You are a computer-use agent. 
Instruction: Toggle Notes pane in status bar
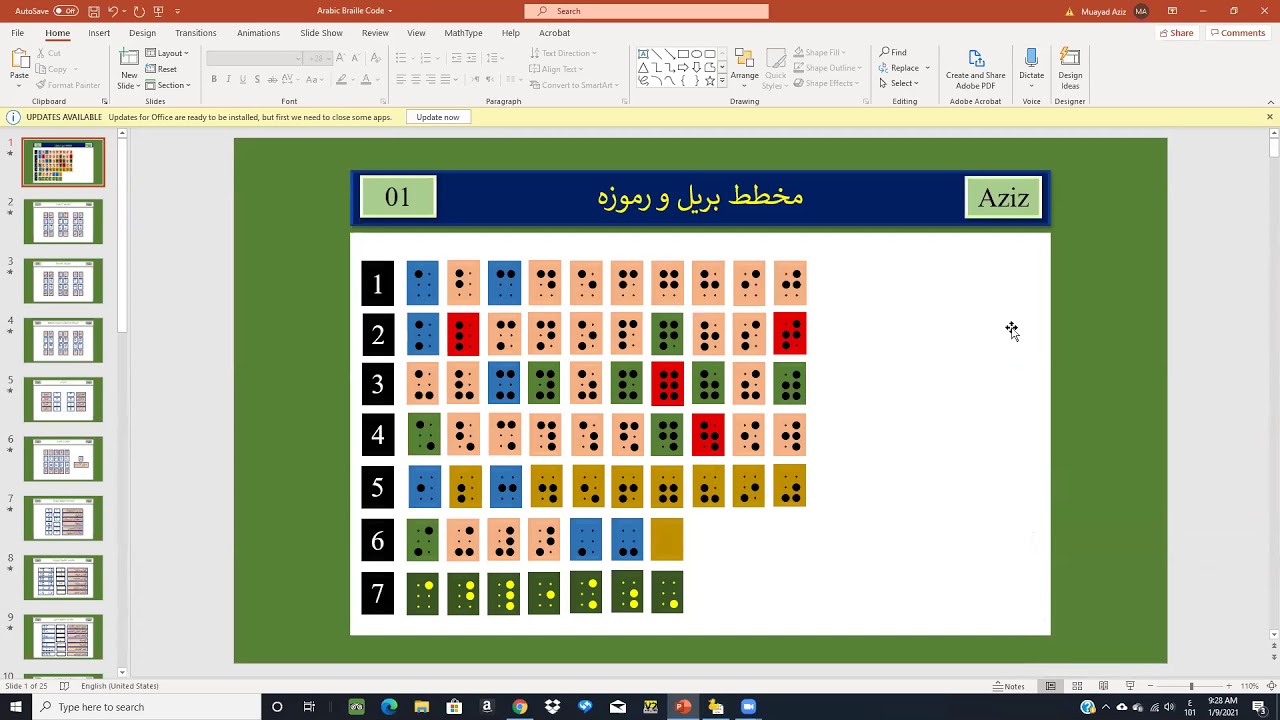(1009, 686)
